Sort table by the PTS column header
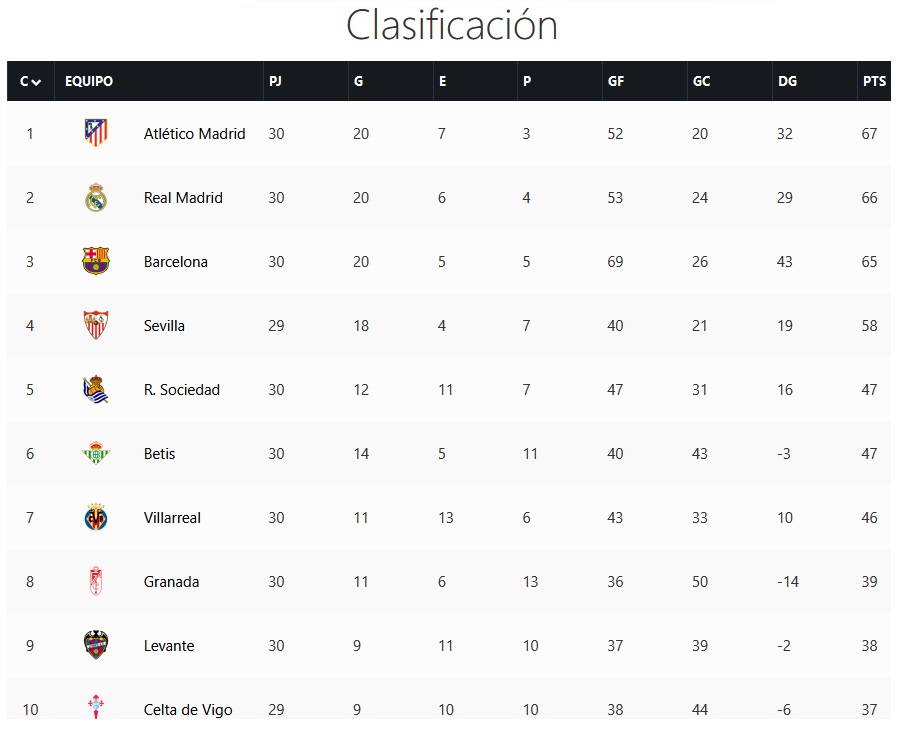The height and width of the screenshot is (740, 898). (874, 81)
